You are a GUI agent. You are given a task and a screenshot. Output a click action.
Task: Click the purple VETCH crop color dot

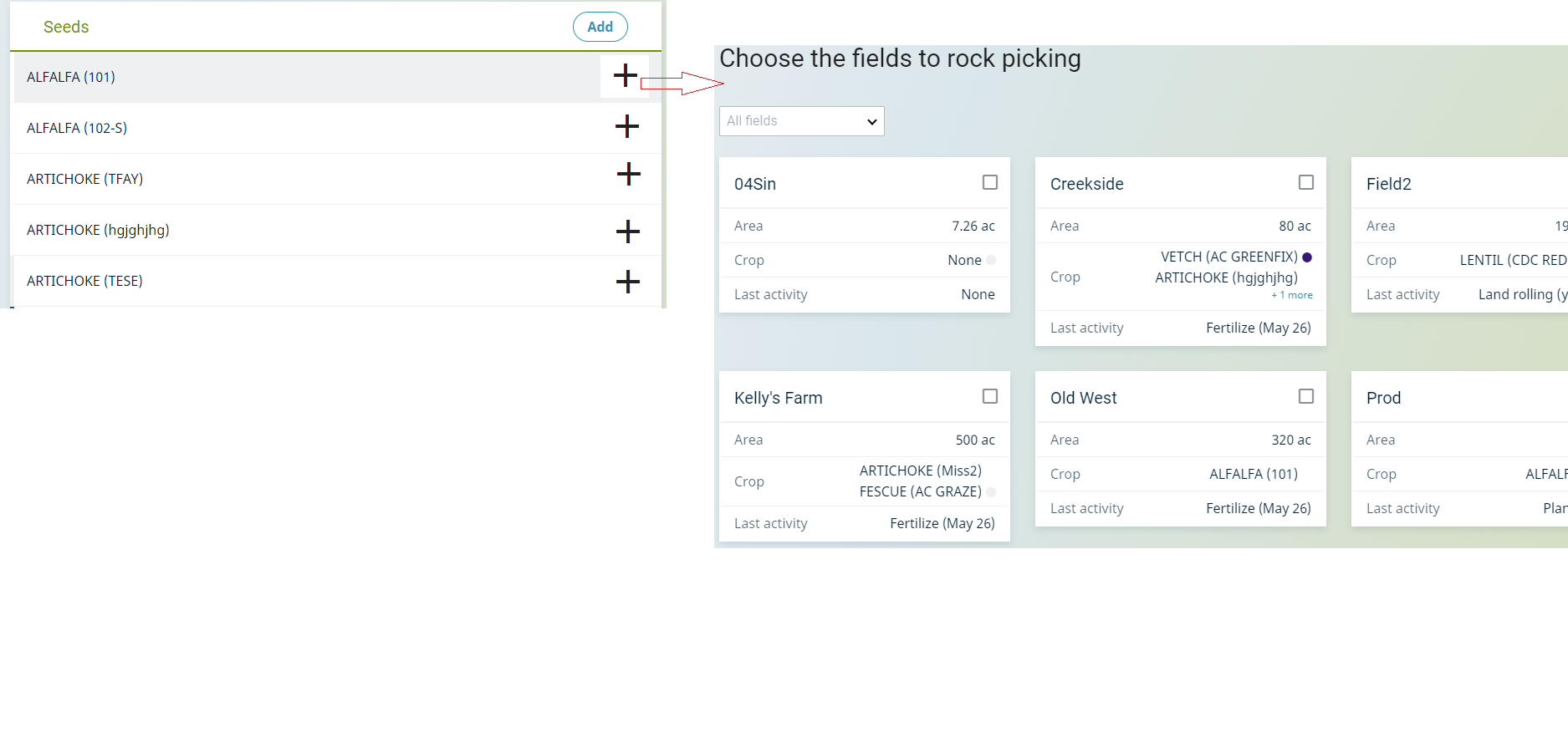[1307, 257]
